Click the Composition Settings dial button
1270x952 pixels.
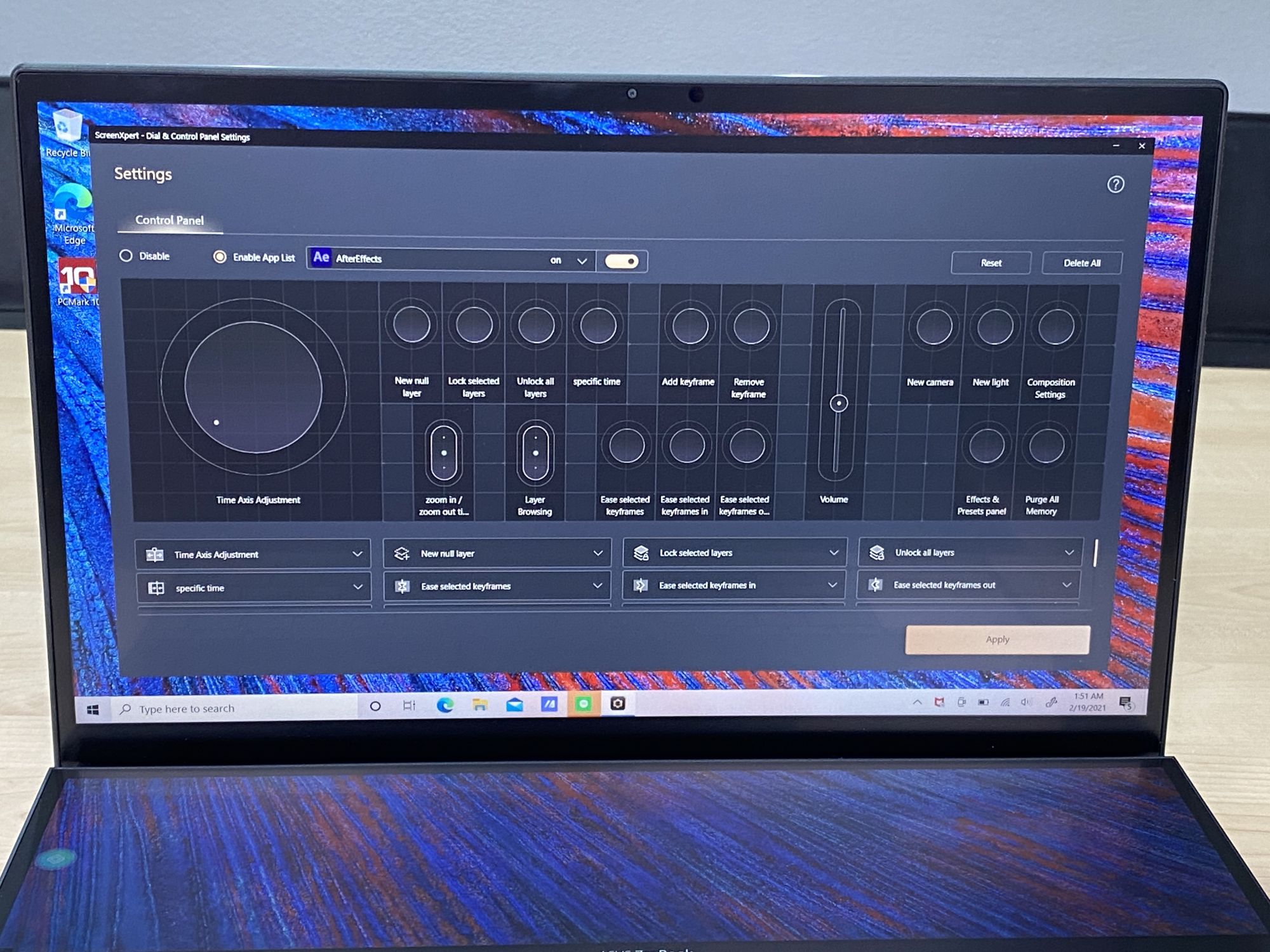1055,327
